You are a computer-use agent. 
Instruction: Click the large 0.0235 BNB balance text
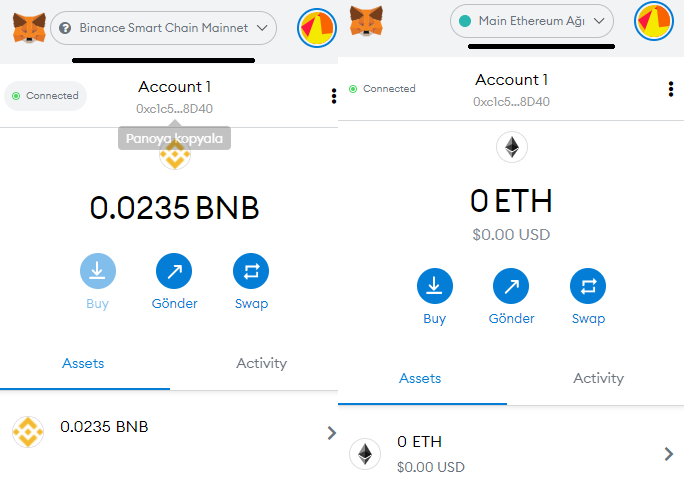point(174,208)
